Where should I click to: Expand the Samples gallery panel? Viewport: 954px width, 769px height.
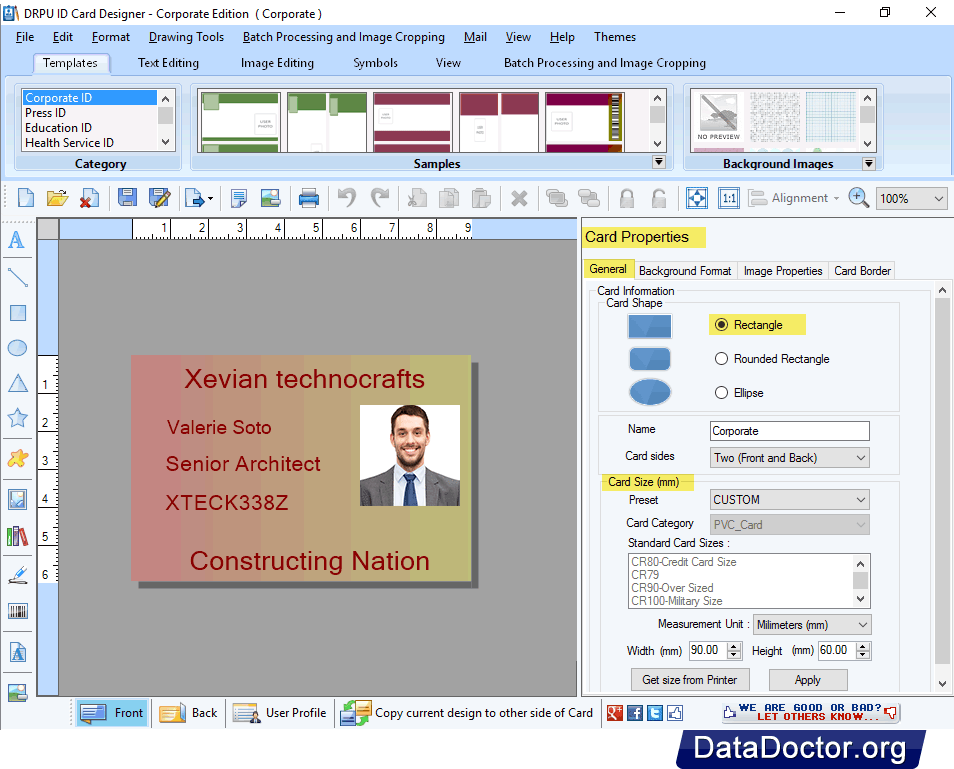[658, 162]
